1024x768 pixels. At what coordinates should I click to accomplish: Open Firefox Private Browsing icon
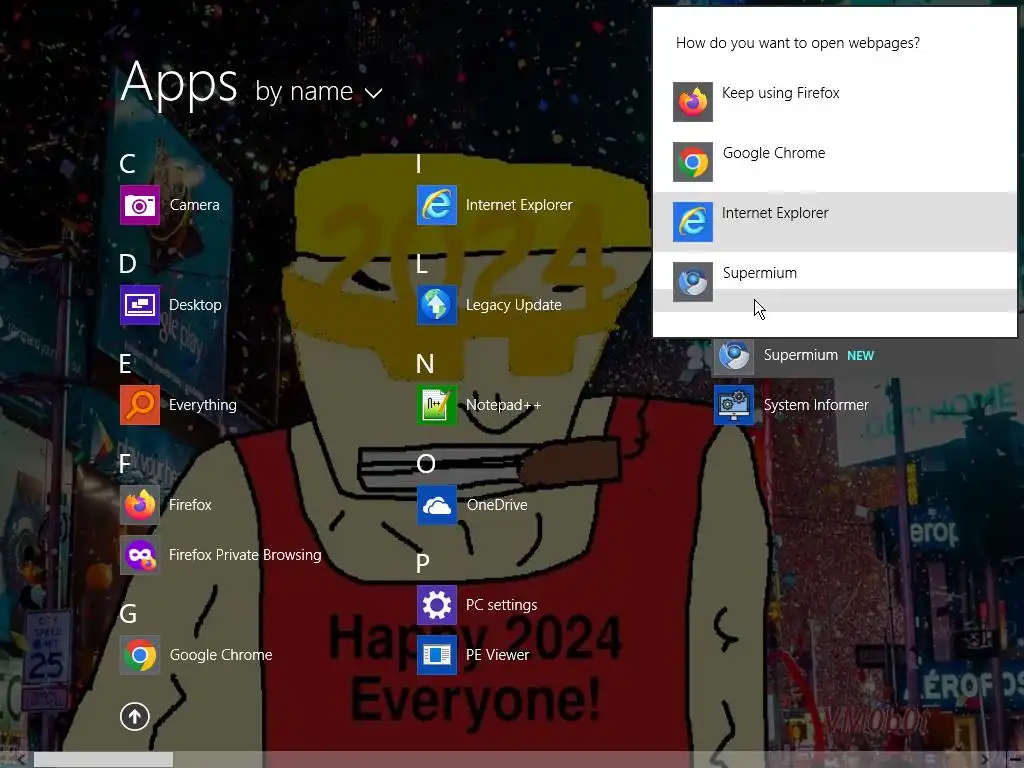tap(140, 555)
